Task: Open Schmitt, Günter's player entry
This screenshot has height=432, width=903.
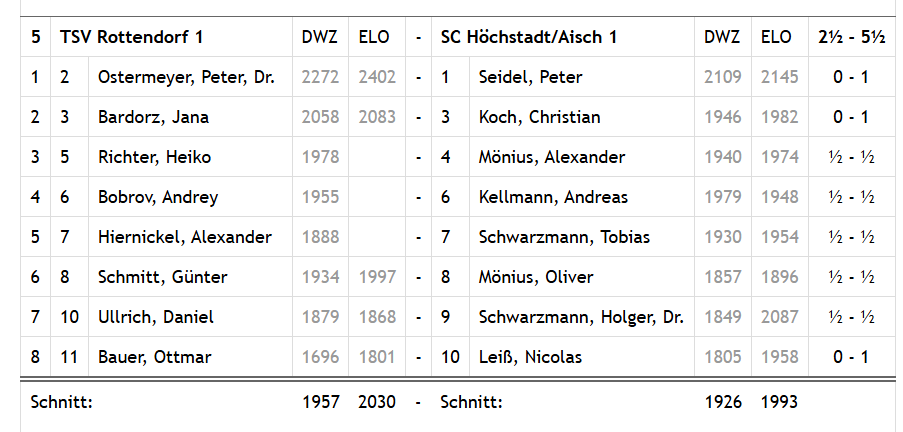Action: coord(162,277)
